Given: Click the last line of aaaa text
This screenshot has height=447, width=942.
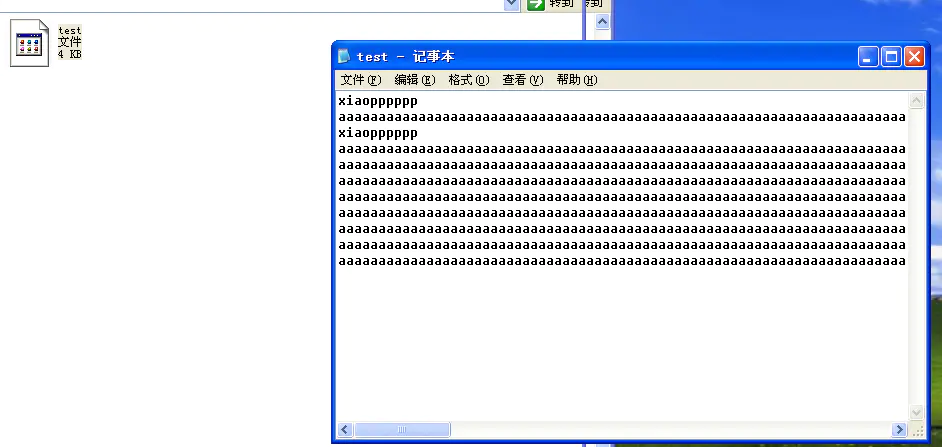Looking at the screenshot, I should click(622, 261).
